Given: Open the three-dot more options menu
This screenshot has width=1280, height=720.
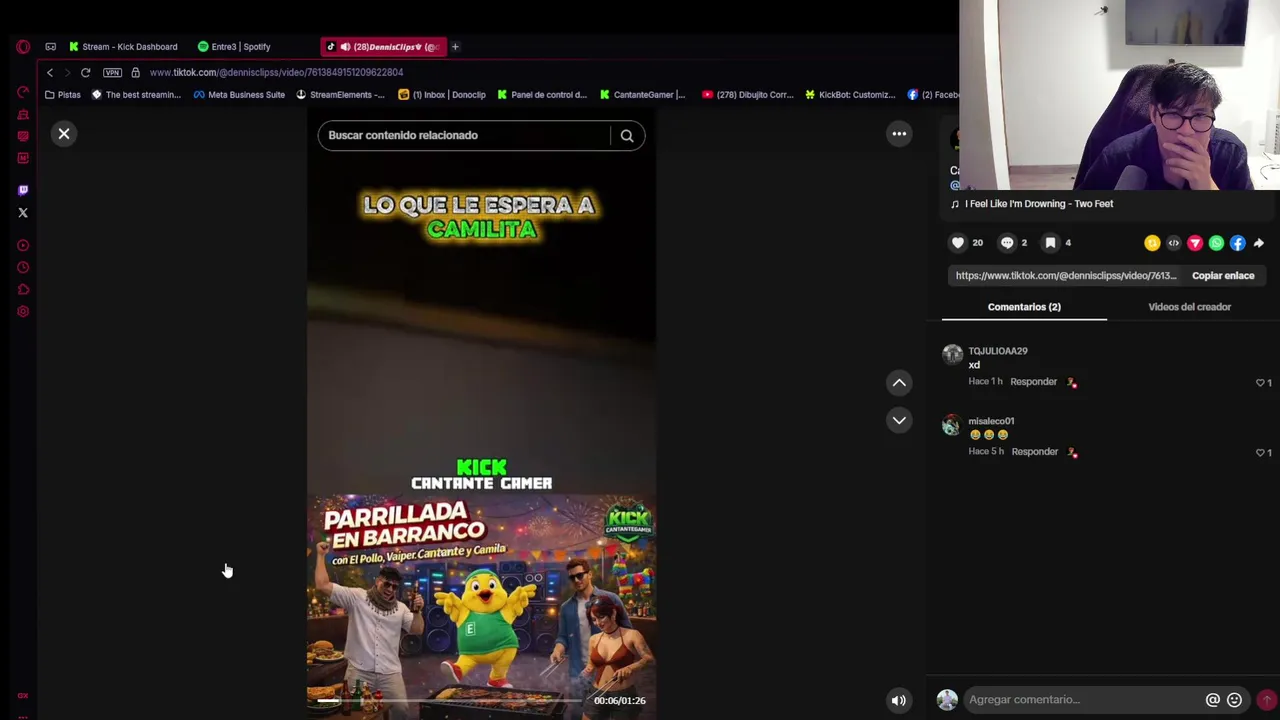Looking at the screenshot, I should pyautogui.click(x=899, y=134).
